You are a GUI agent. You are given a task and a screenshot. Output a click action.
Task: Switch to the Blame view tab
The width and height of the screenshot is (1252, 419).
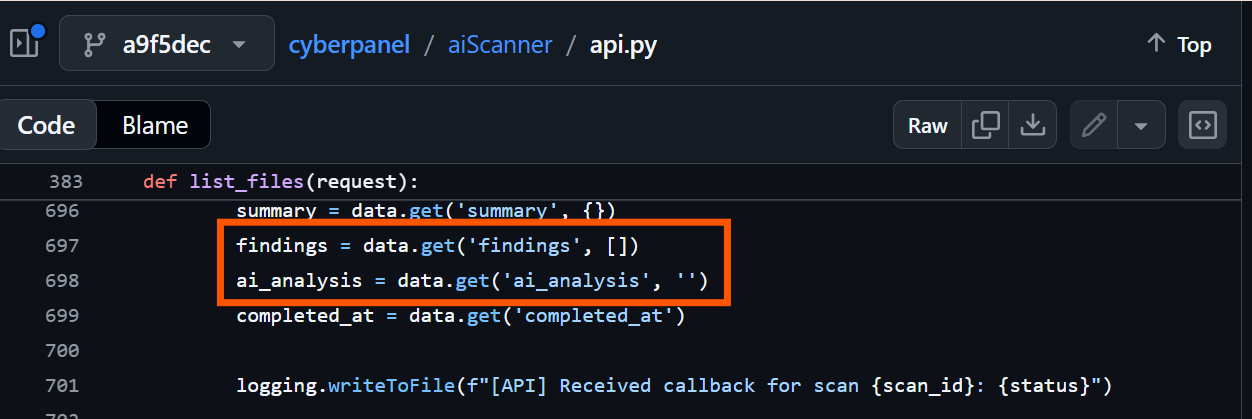point(155,125)
